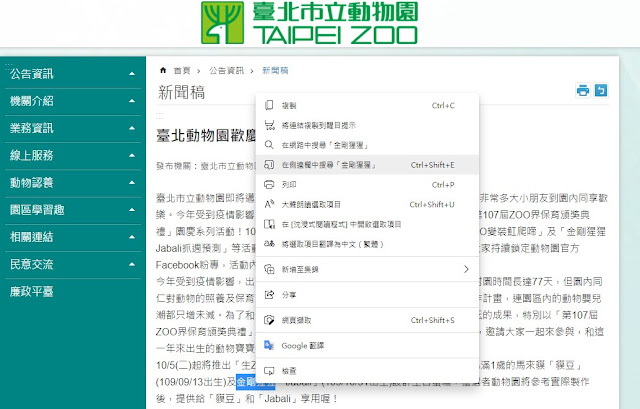The height and width of the screenshot is (409, 640).
Task: Expand the 機關介紹 sidebar arrow
Action: pos(131,101)
